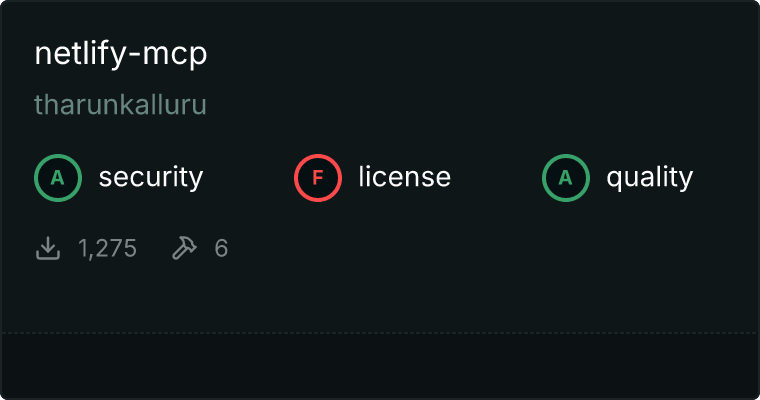Click the letter A inside quality ring

[x=566, y=178]
